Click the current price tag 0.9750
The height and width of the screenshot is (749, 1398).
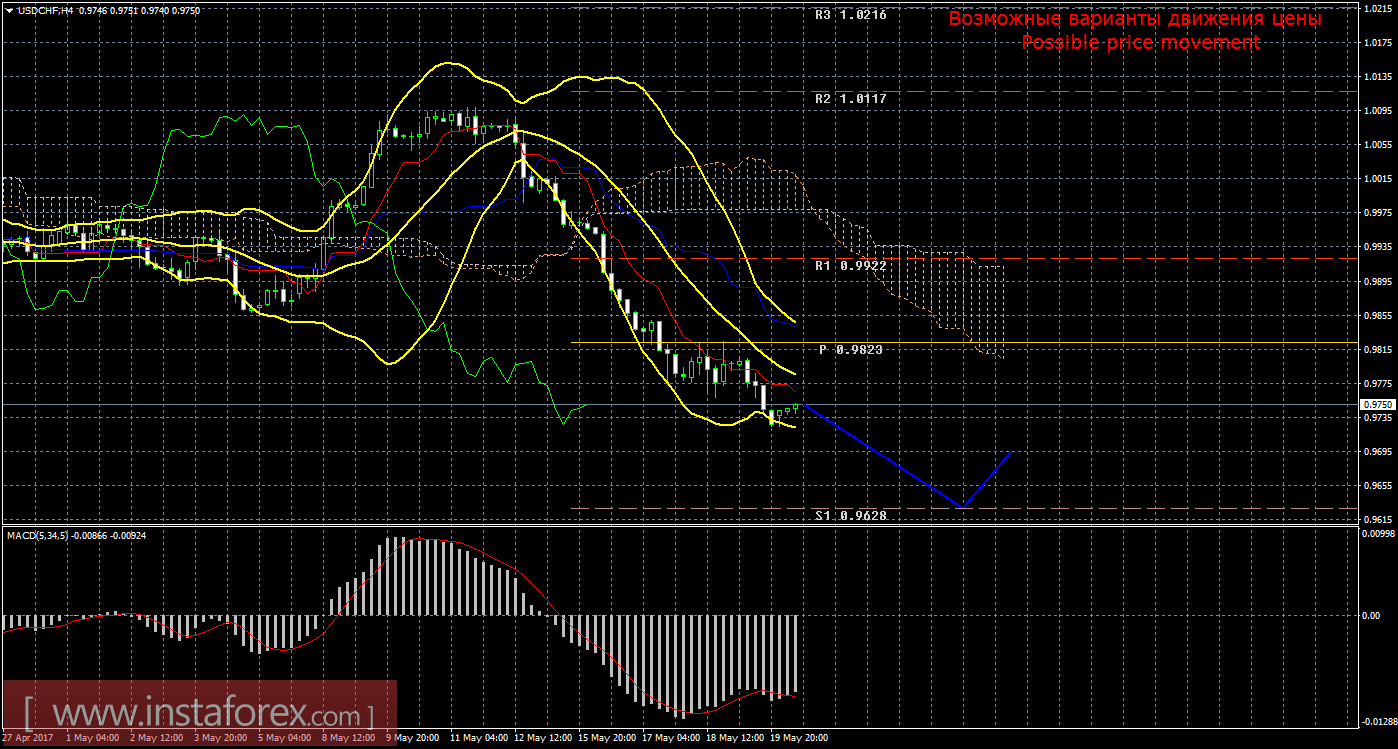[x=1376, y=404]
